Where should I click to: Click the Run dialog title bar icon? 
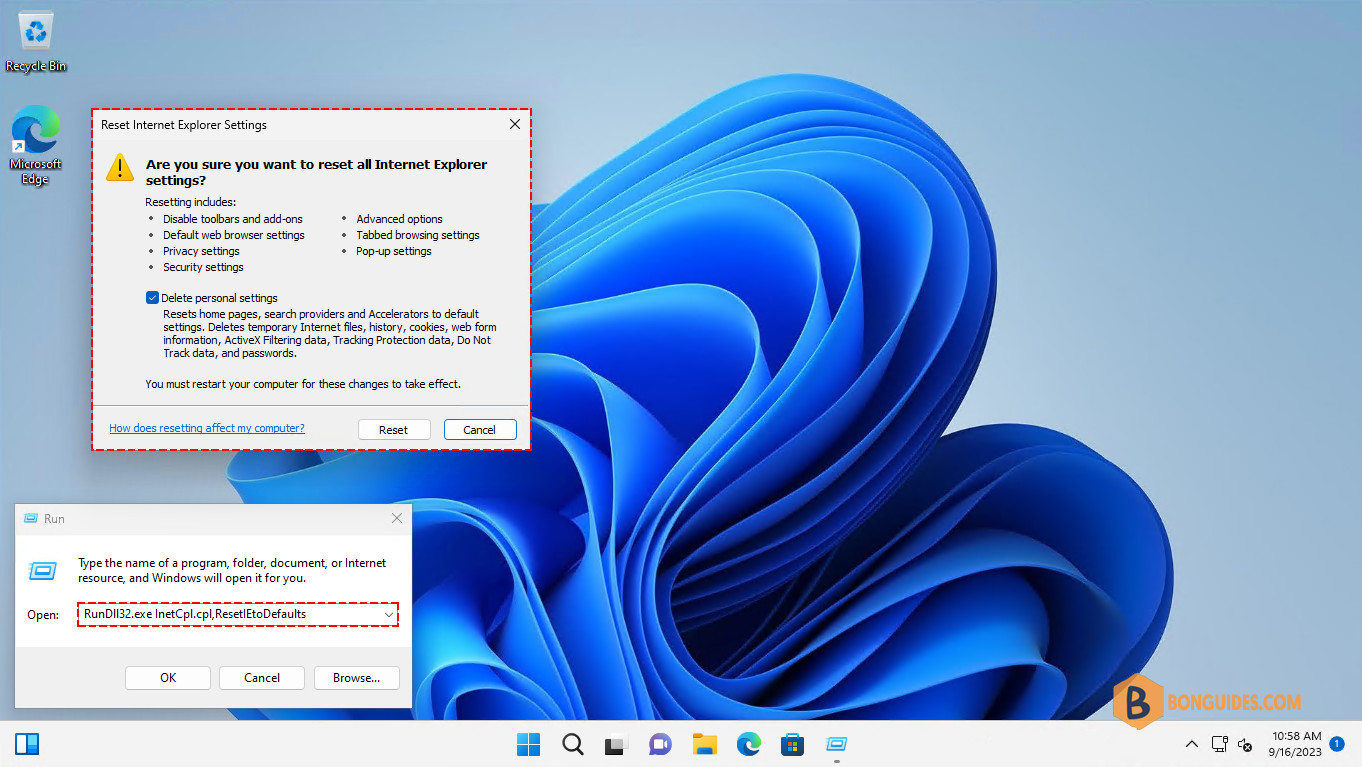29,519
